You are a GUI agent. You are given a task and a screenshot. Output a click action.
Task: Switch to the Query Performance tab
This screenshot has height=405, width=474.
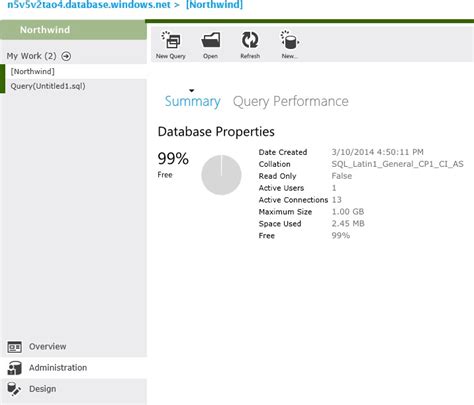click(291, 101)
